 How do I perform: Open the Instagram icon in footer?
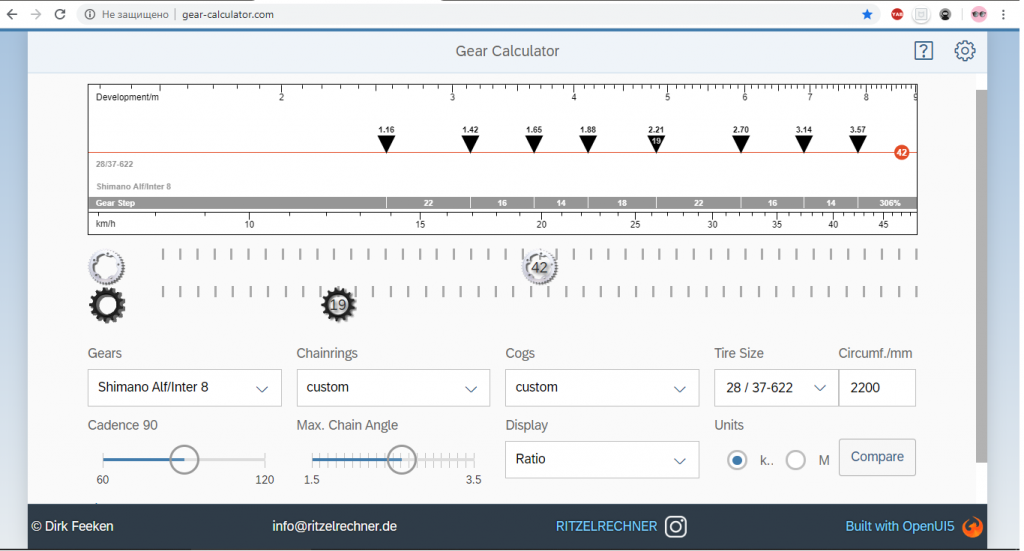tap(676, 526)
